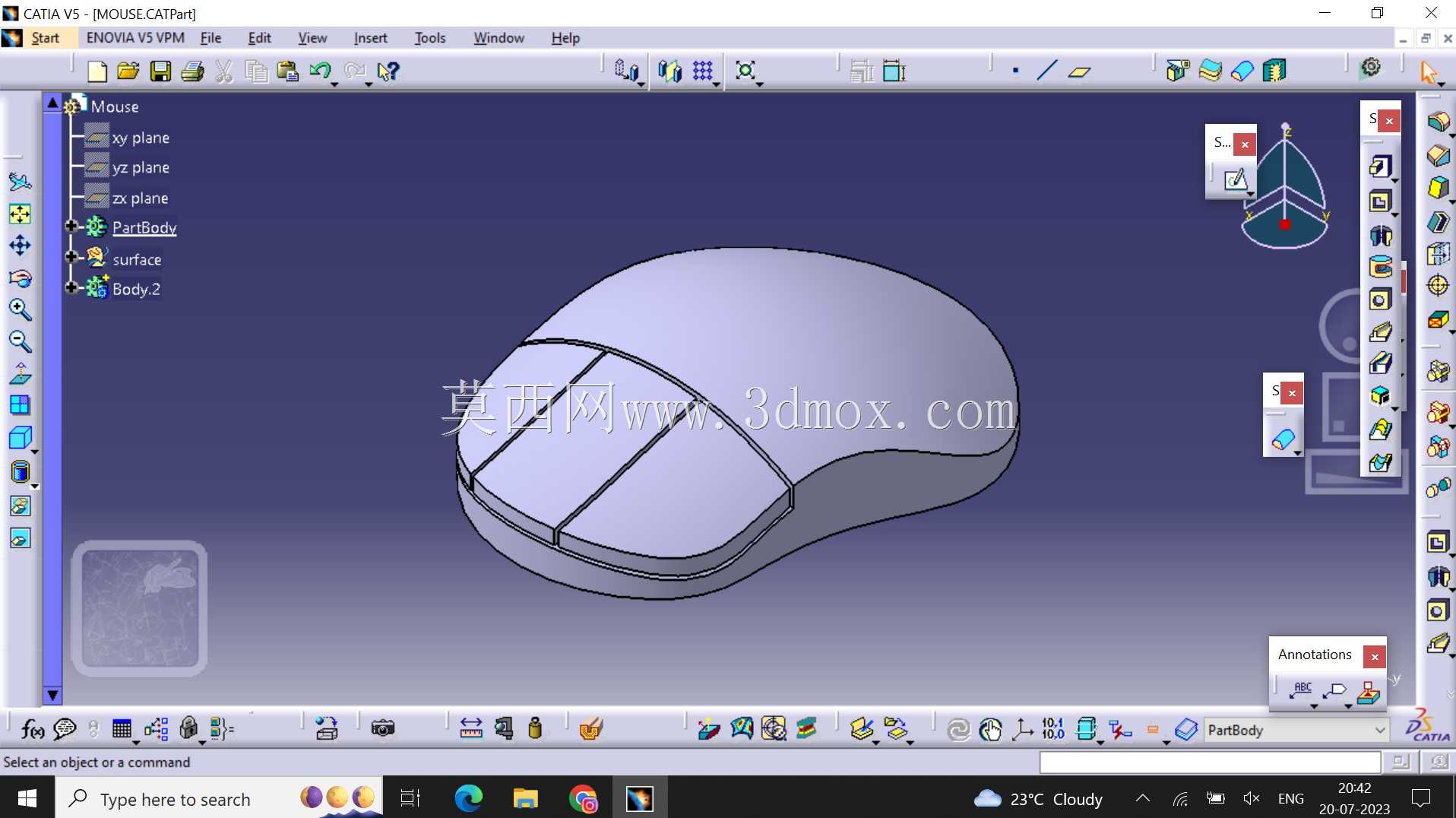Close the Annotations floating toolbar
This screenshot has height=818, width=1456.
point(1375,657)
